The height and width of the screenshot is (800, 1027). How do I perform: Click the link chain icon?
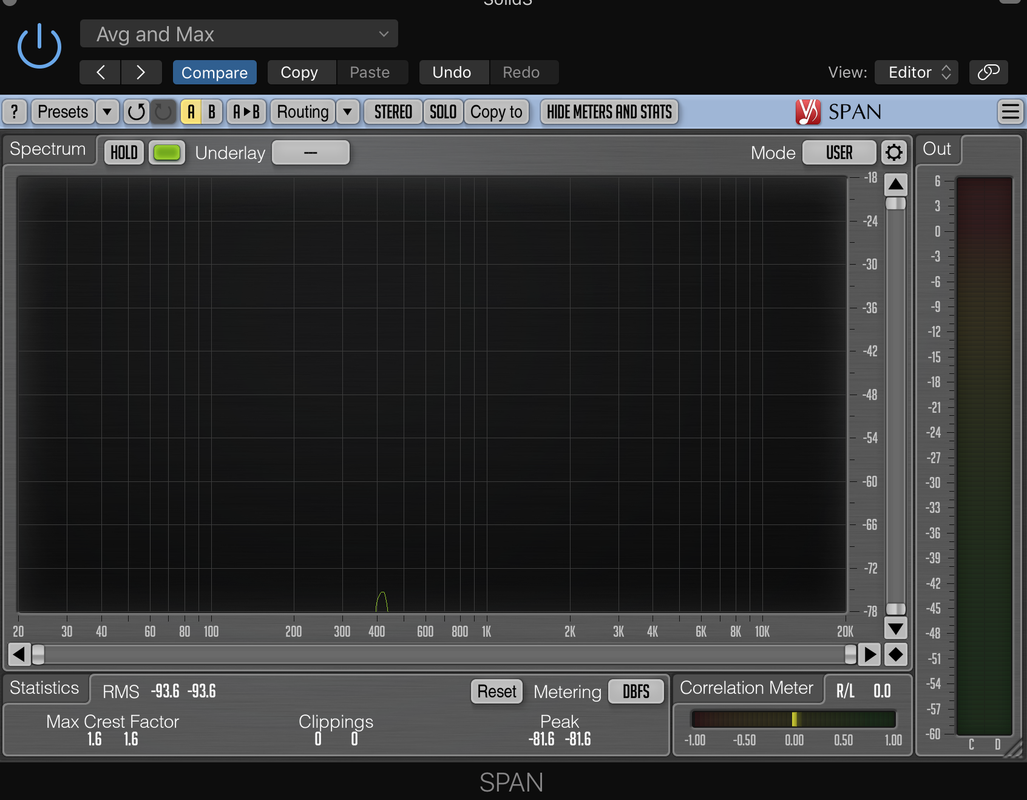point(988,72)
